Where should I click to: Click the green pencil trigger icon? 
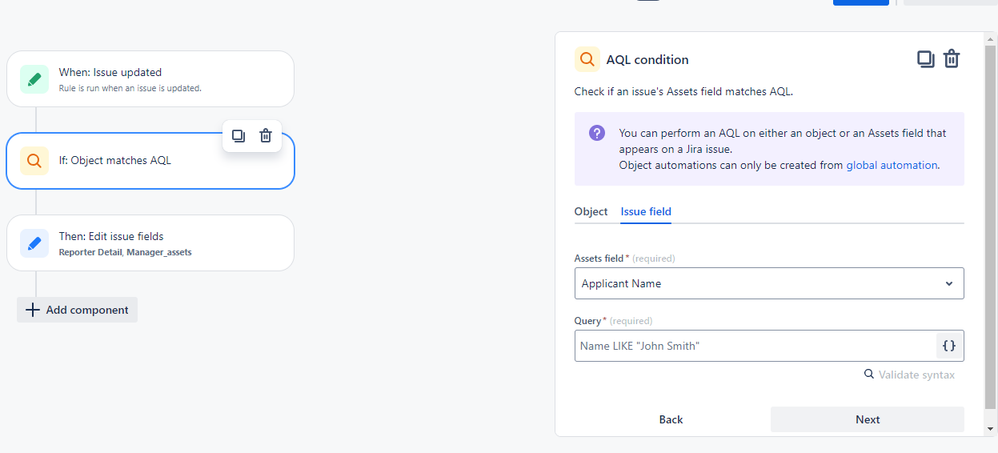[x=35, y=79]
